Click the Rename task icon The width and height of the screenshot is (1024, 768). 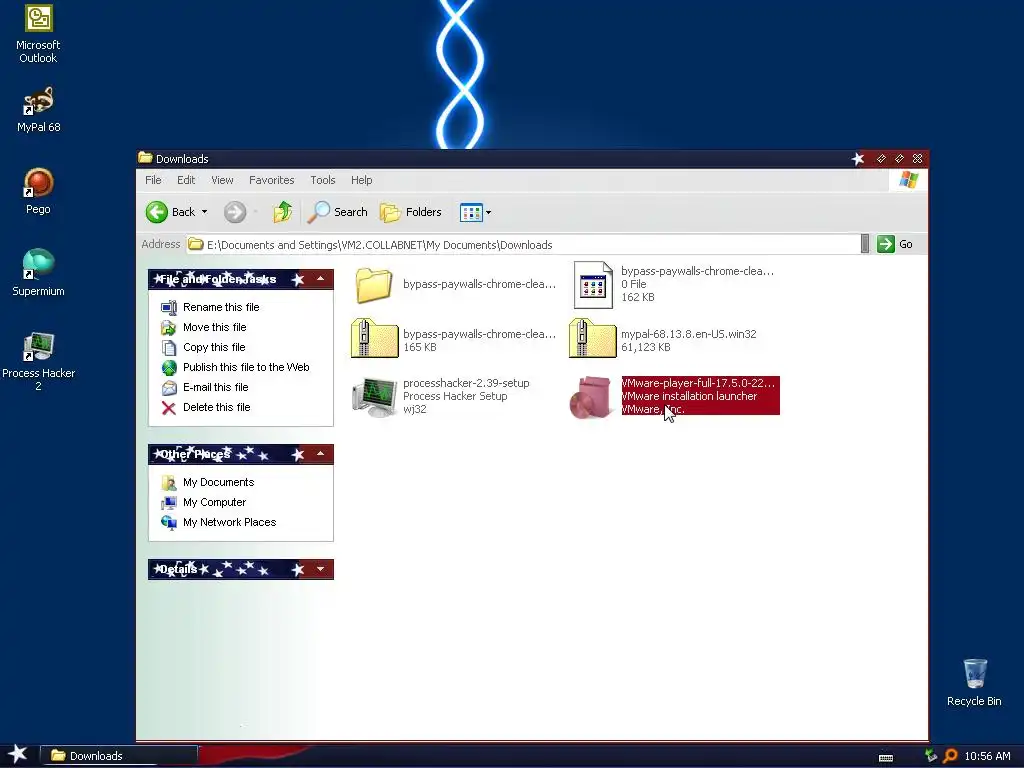(x=168, y=307)
